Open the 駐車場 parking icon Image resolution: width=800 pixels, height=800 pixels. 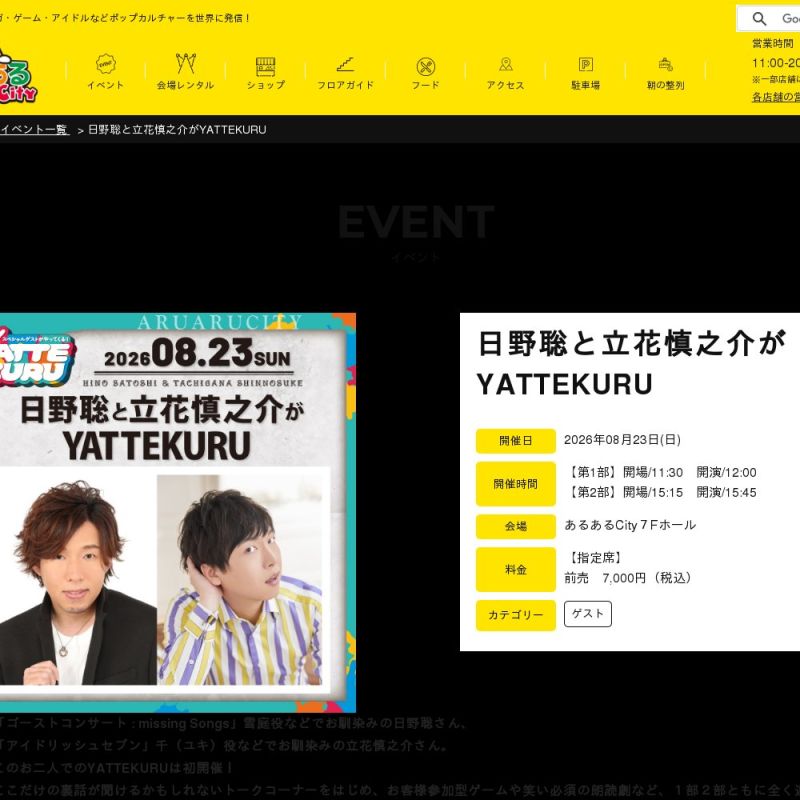click(x=586, y=64)
